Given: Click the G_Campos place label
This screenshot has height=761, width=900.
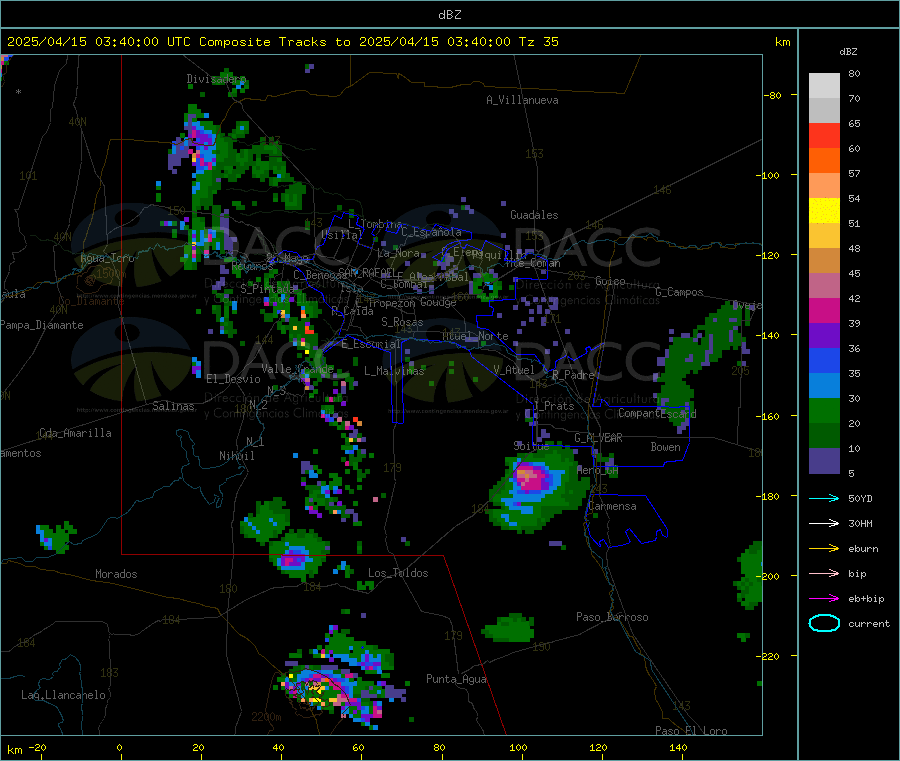Looking at the screenshot, I should 679,292.
